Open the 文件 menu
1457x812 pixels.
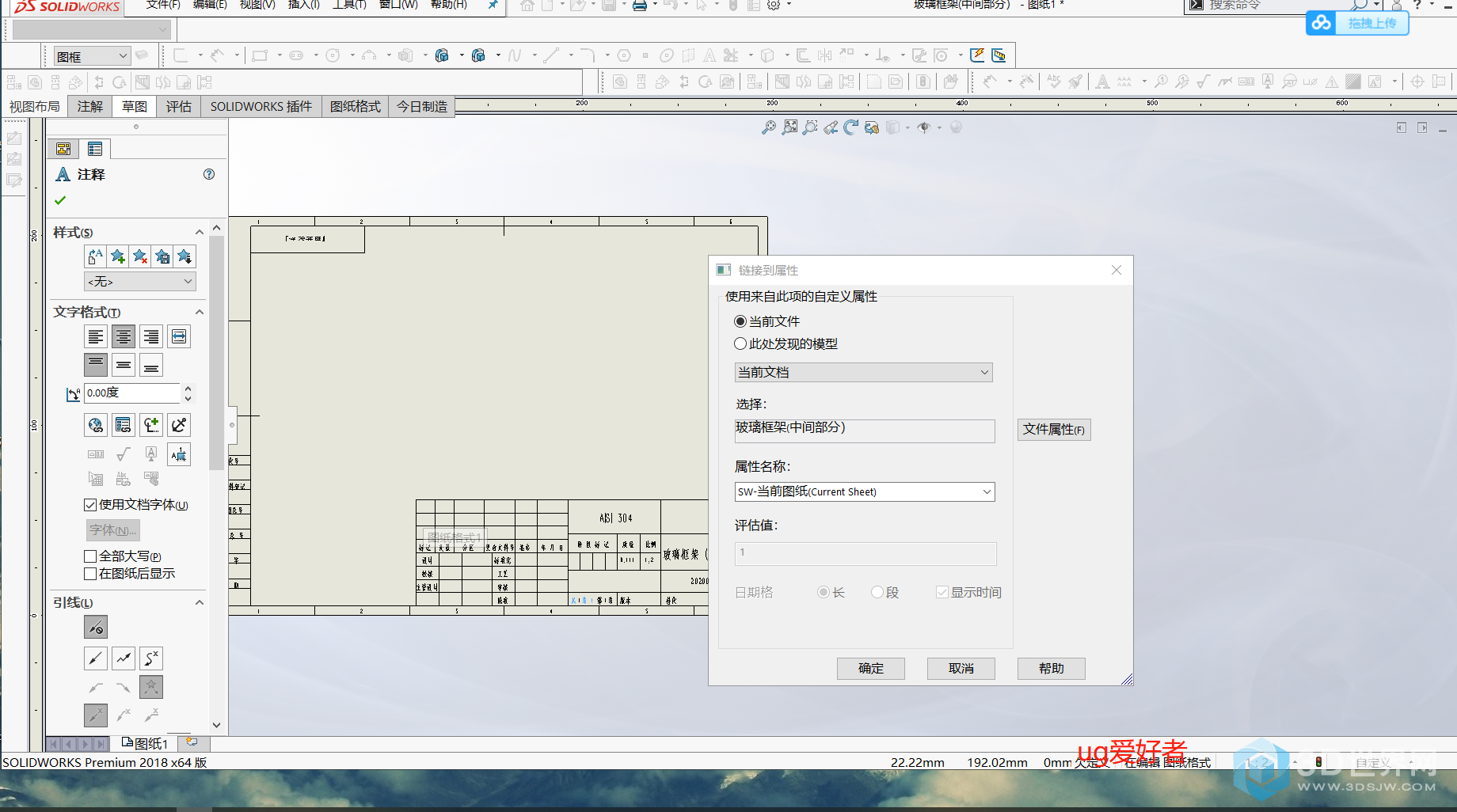pos(163,5)
